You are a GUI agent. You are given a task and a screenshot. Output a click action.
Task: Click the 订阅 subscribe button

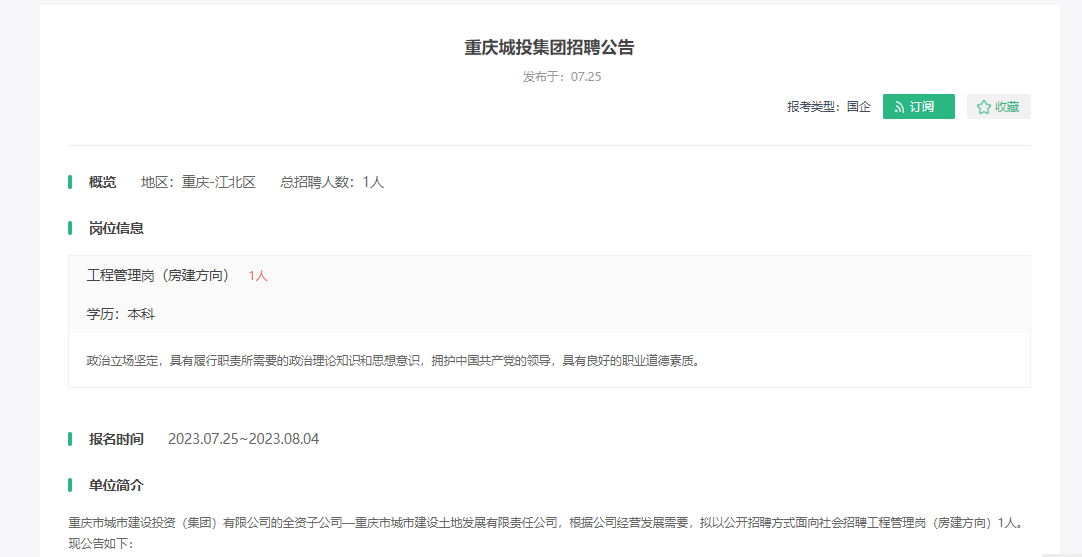click(x=918, y=107)
